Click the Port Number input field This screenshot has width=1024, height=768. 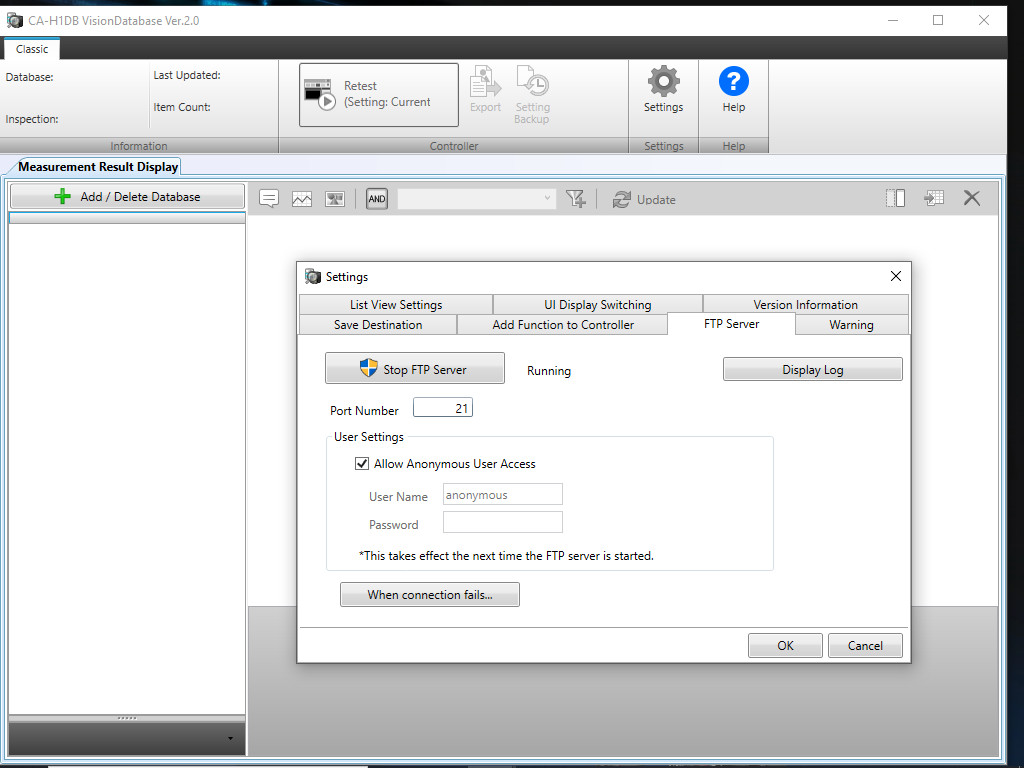coord(443,408)
